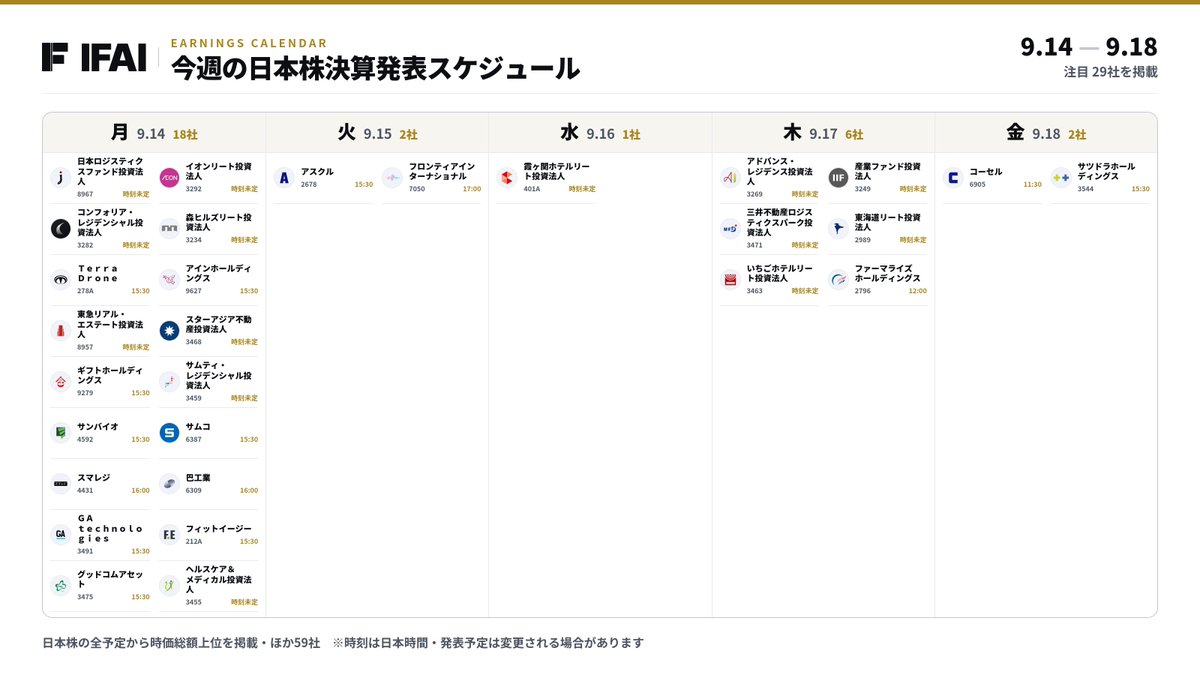Image resolution: width=1200 pixels, height=675 pixels.
Task: Click the 注目 29社を掲載 note
Action: [x=1111, y=72]
